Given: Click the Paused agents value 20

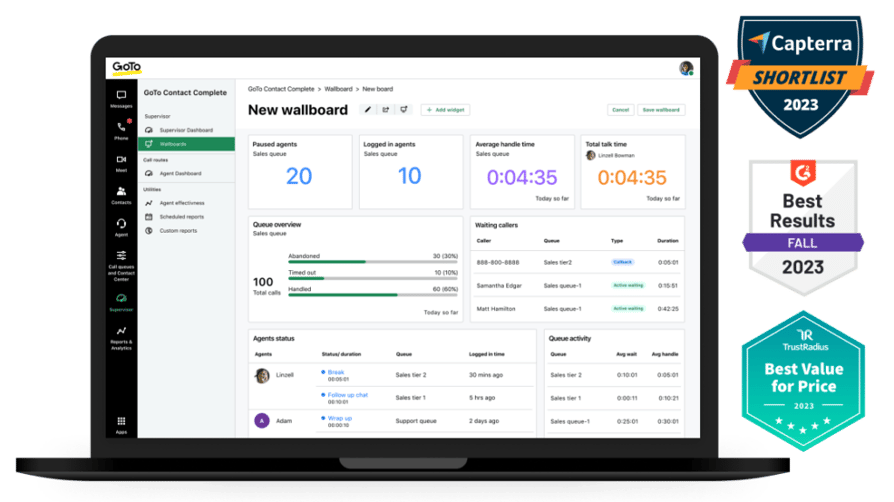Looking at the screenshot, I should click(299, 176).
